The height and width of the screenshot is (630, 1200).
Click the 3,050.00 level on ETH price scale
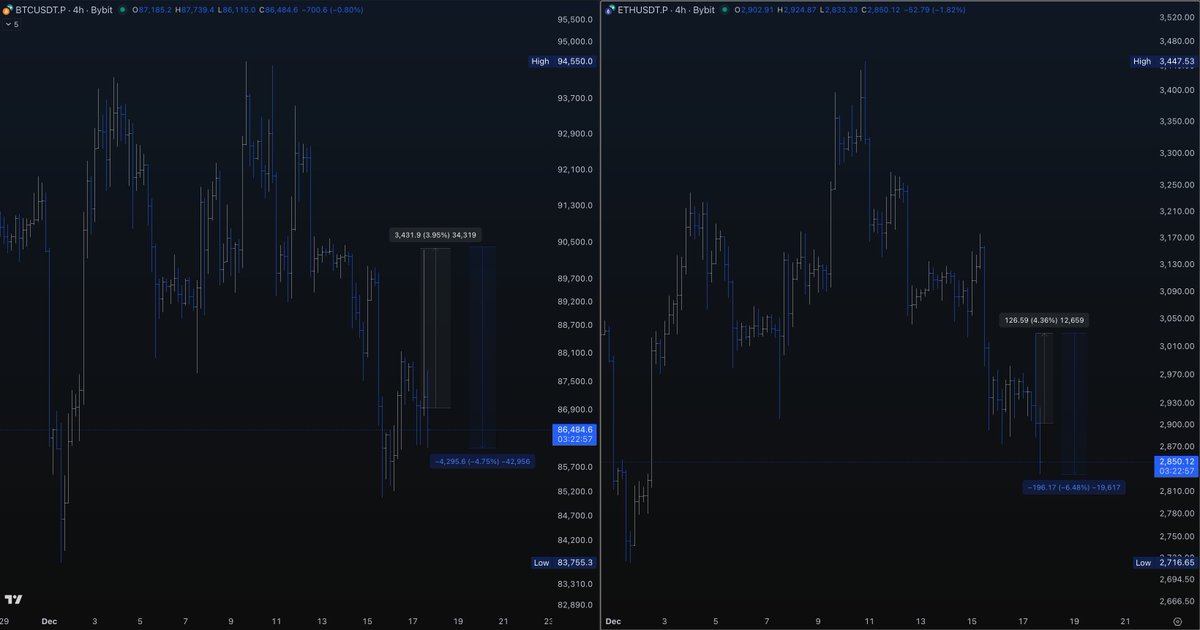tap(1177, 318)
